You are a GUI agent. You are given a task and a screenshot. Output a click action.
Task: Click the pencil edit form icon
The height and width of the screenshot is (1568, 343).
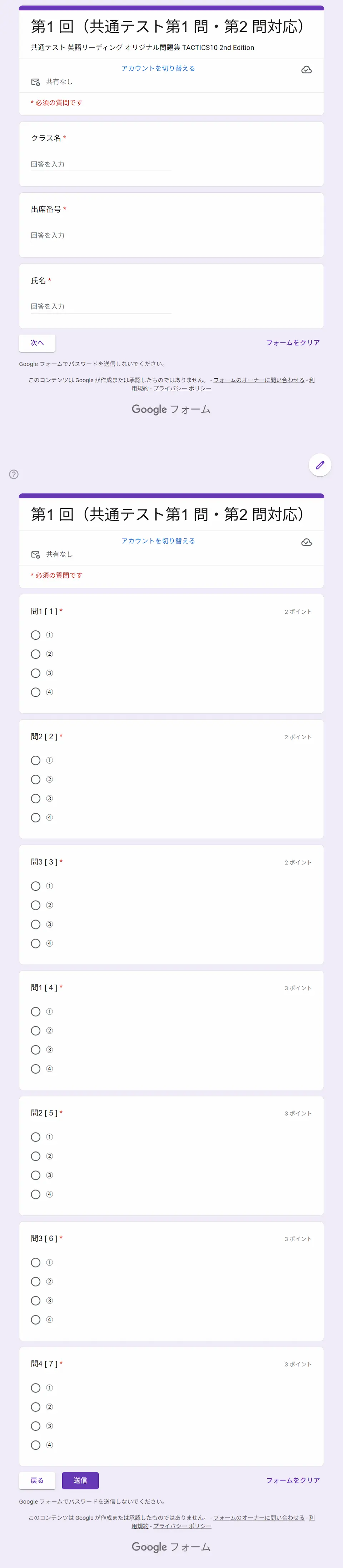point(320,465)
